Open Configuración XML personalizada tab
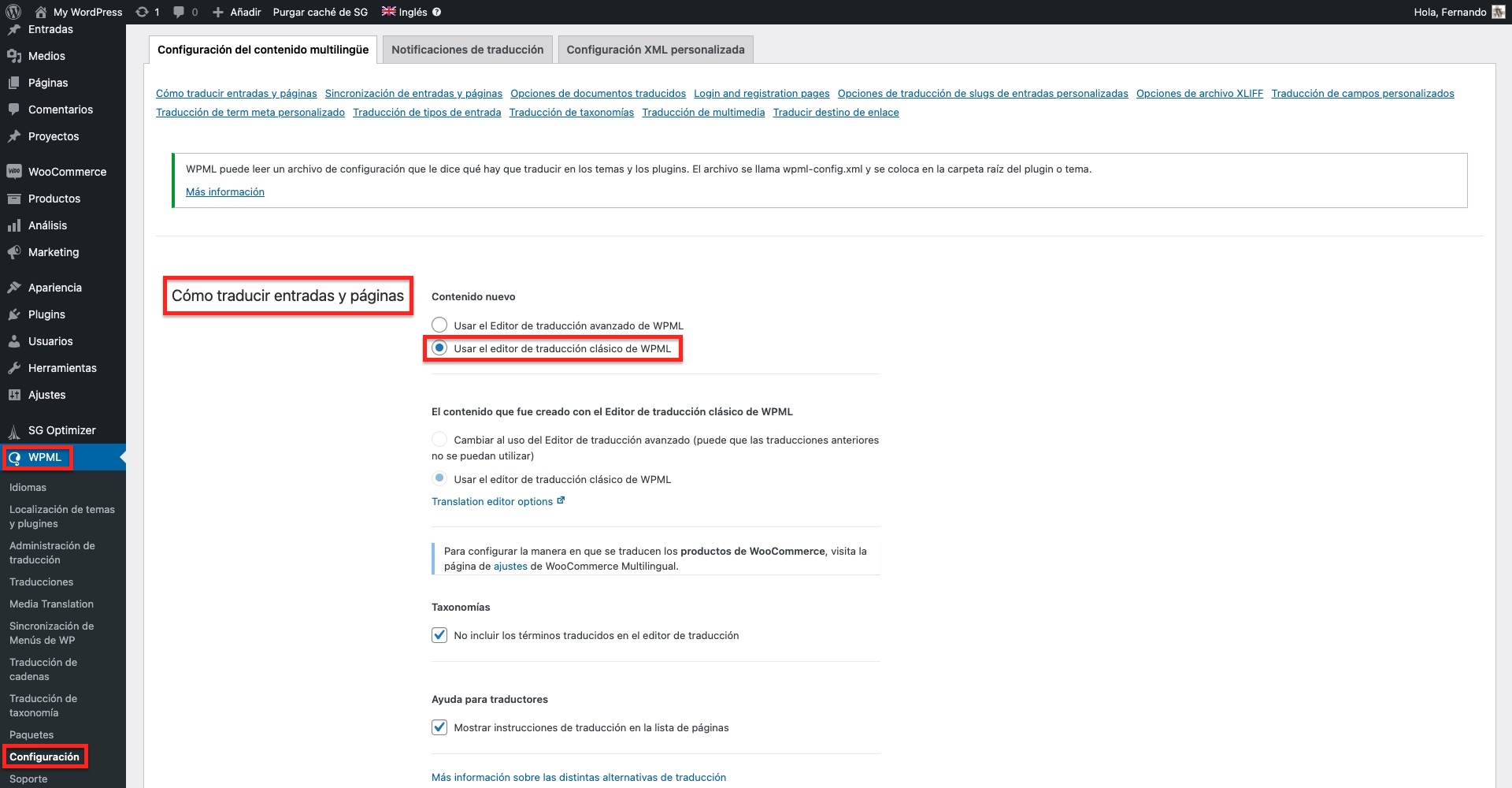Screen dimensions: 1512x788 (x=655, y=50)
